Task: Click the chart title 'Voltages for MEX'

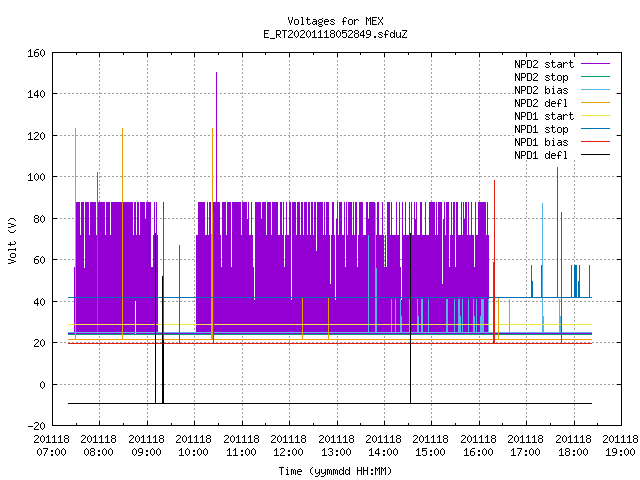Action: coord(335,21)
